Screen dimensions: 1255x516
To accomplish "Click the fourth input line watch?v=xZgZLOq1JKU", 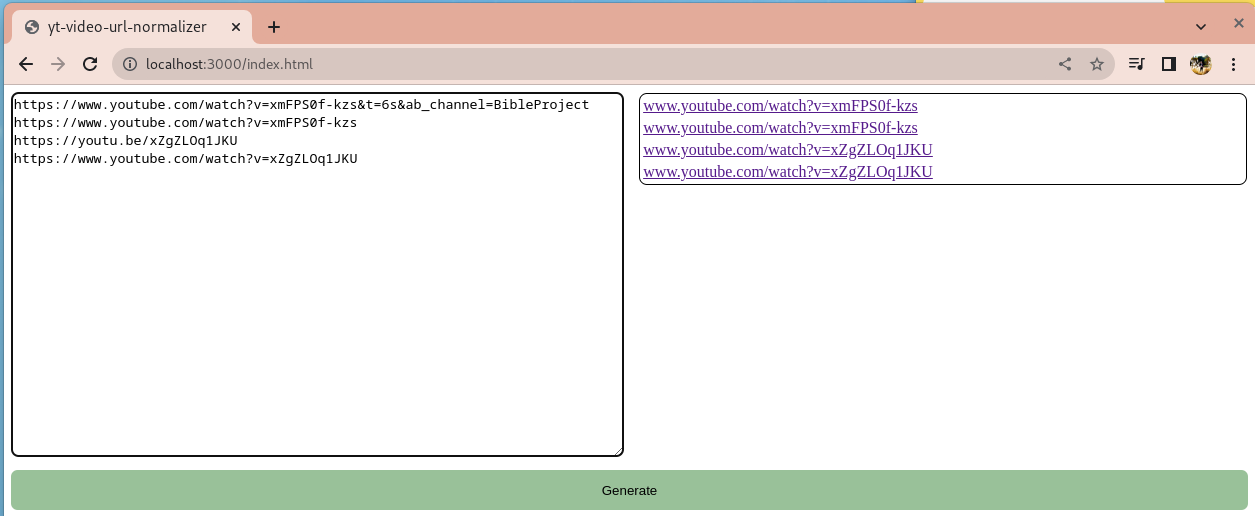I will pyautogui.click(x=185, y=158).
